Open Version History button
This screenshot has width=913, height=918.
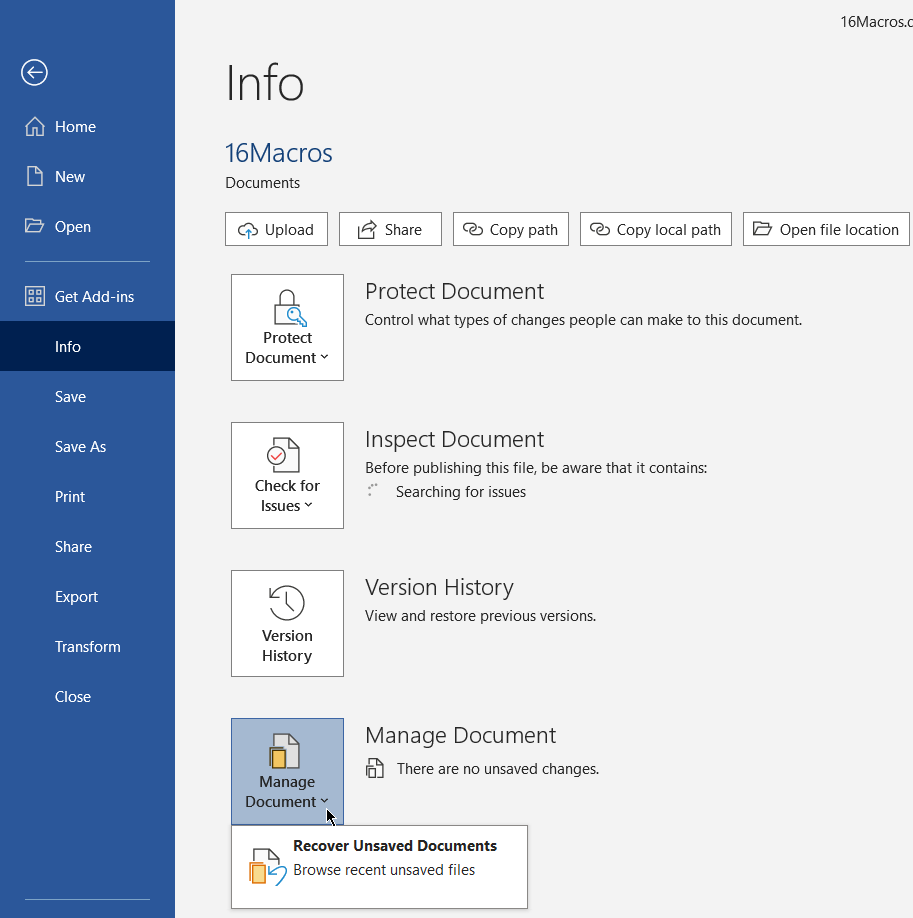[288, 624]
